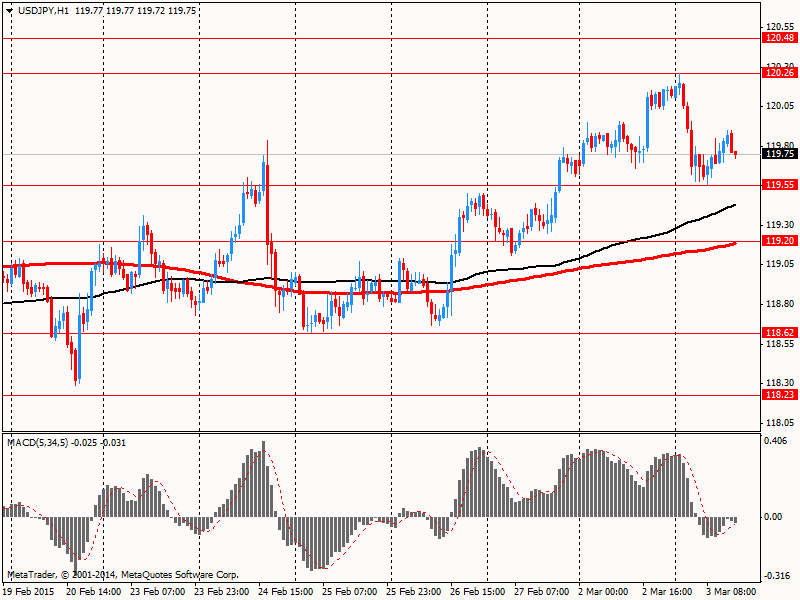Click the 20 Feb 14:00 time label
Viewport: 800px width, 600px height.
[x=94, y=591]
